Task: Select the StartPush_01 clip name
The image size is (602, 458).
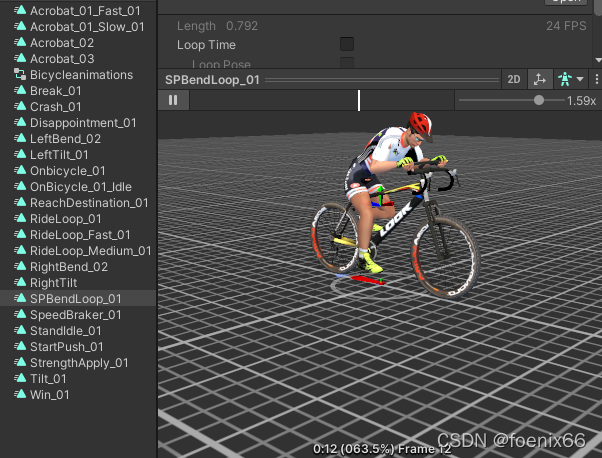Action: point(67,347)
